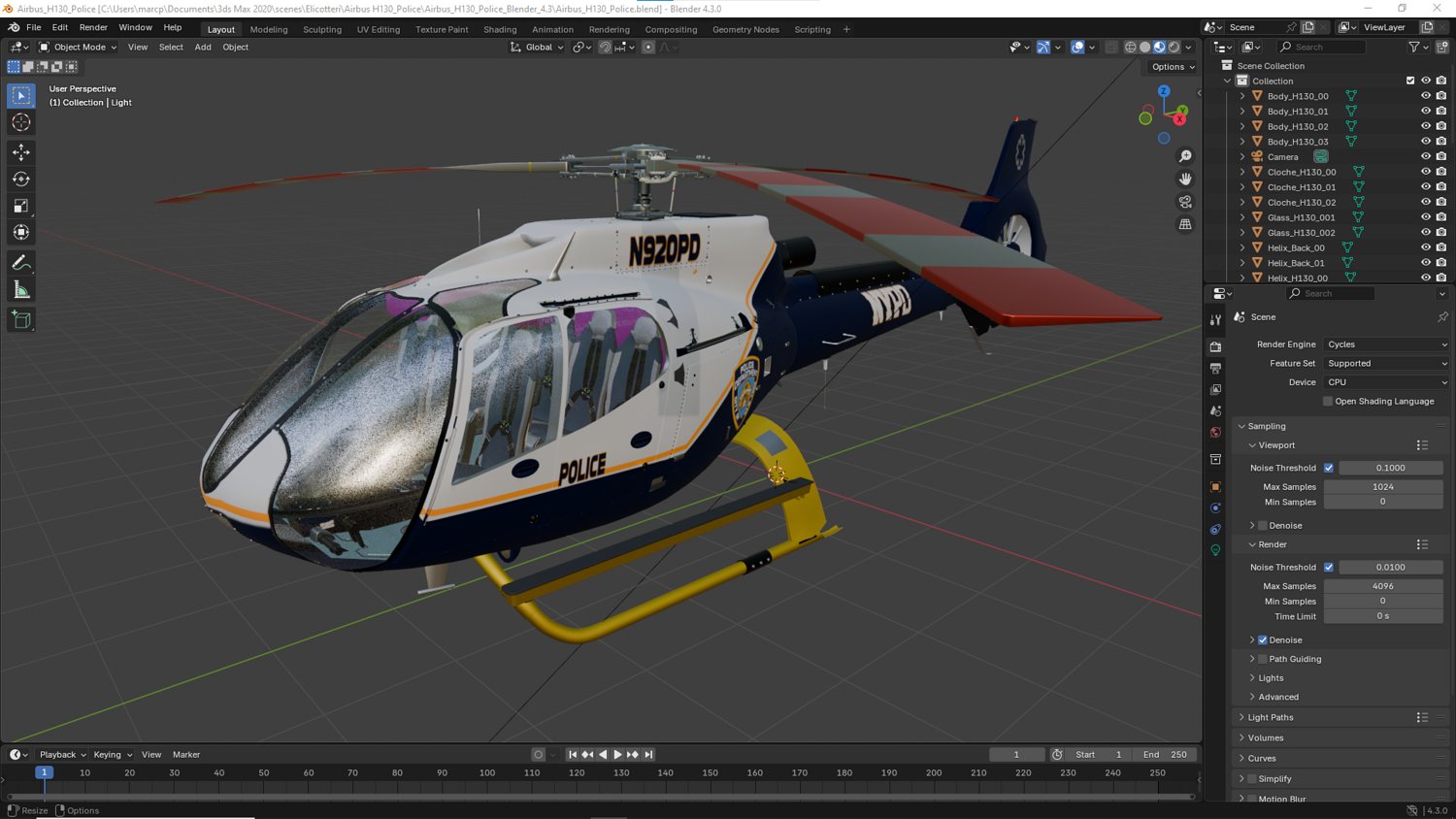Open the Edit menu
The height and width of the screenshot is (819, 1456).
click(x=60, y=28)
